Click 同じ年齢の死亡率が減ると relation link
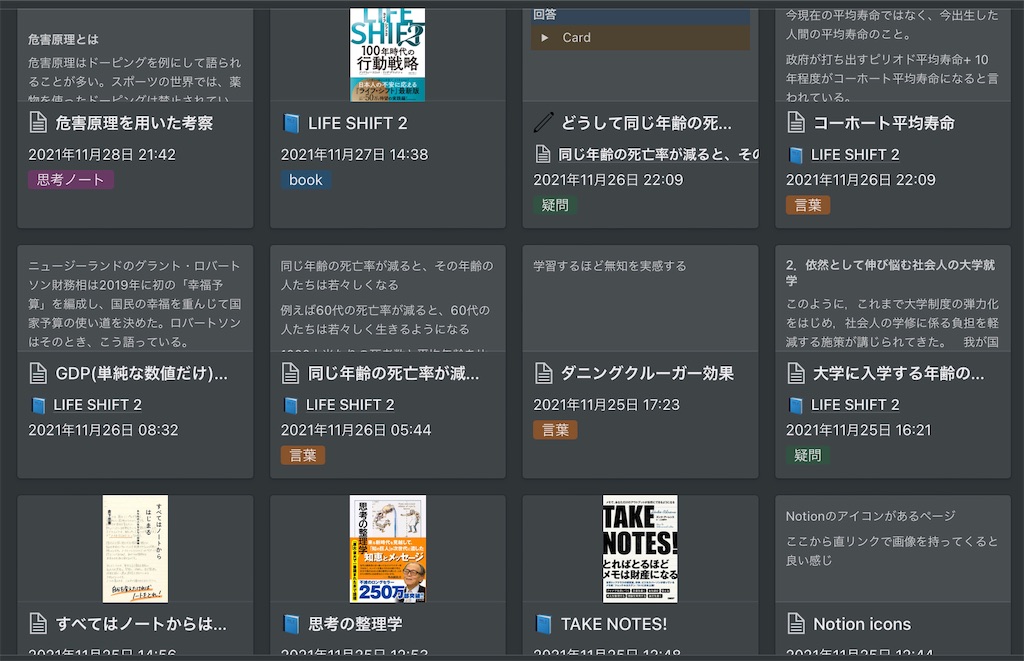 [658, 155]
